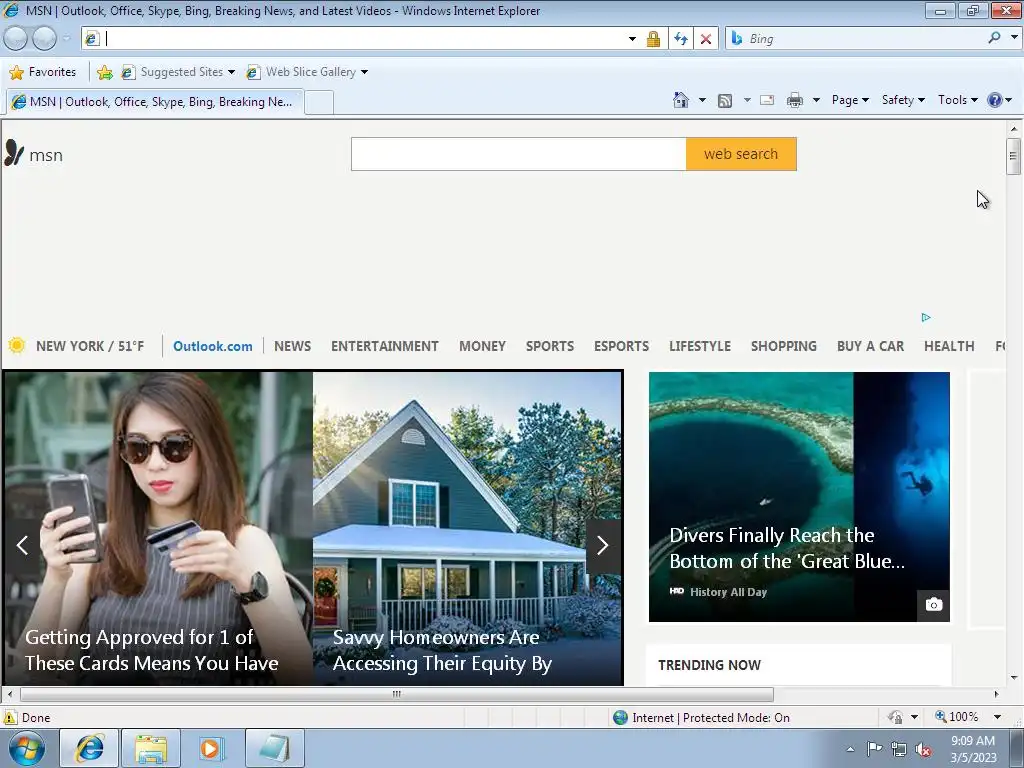The image size is (1024, 768).
Task: Open the notepad app on the taskbar
Action: click(274, 748)
